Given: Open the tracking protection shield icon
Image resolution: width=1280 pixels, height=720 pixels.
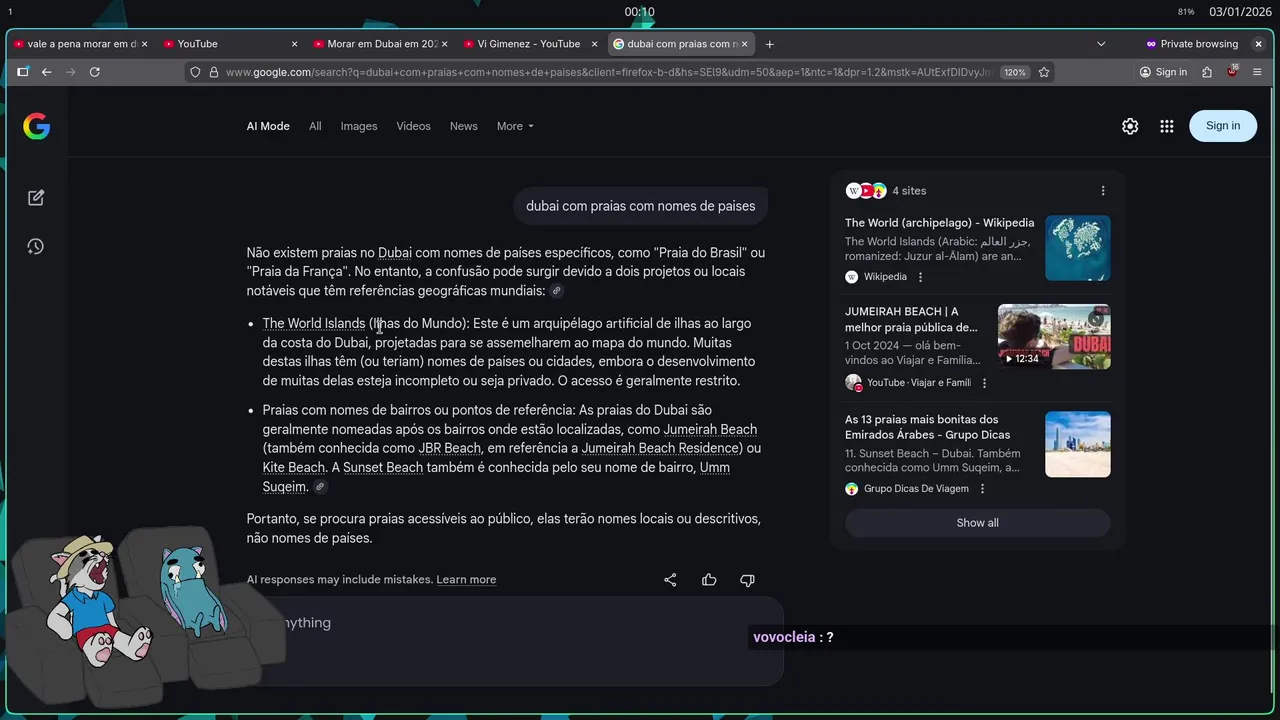Looking at the screenshot, I should tap(195, 72).
